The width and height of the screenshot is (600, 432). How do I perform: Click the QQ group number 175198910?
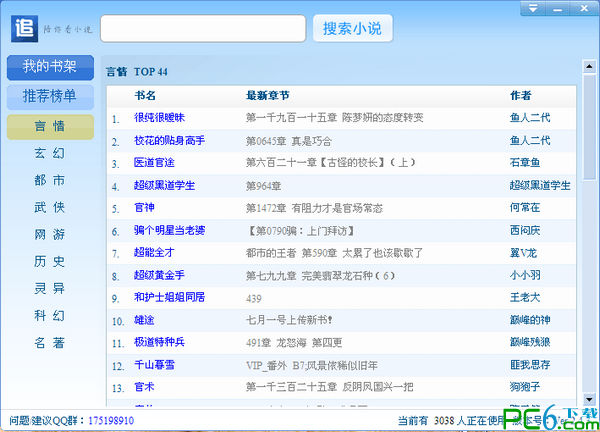111,421
